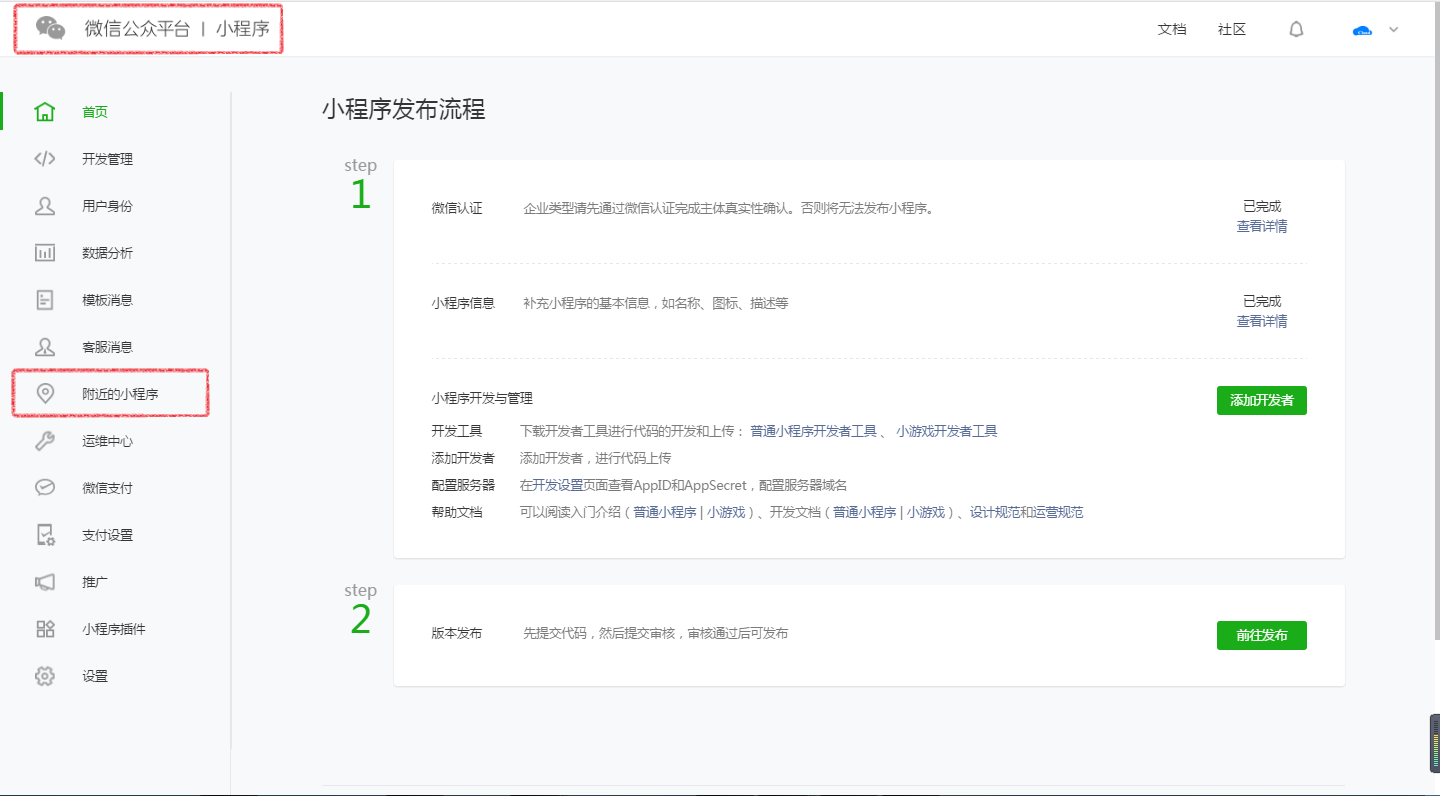Select the 开发管理 code icon

coord(44,158)
